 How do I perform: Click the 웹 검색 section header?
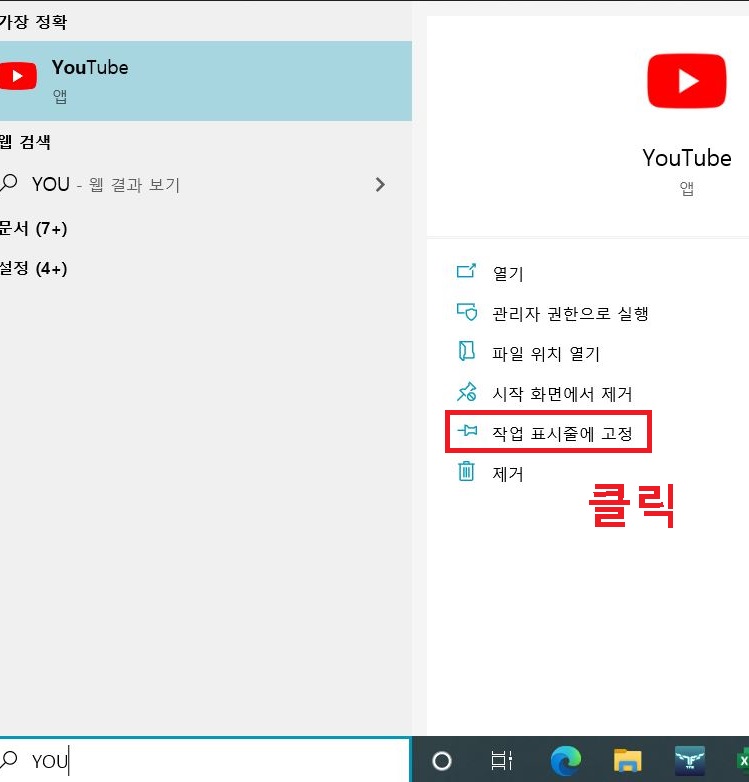click(x=25, y=142)
